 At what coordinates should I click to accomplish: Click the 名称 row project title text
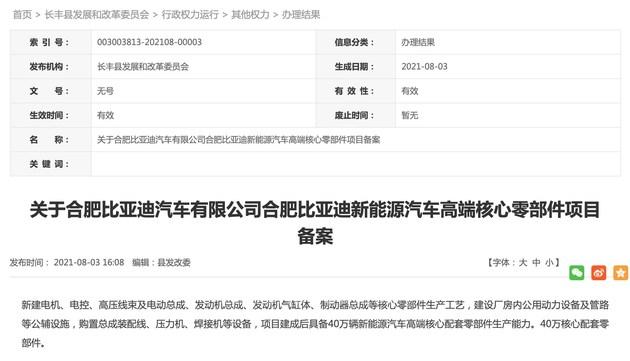[x=238, y=140]
